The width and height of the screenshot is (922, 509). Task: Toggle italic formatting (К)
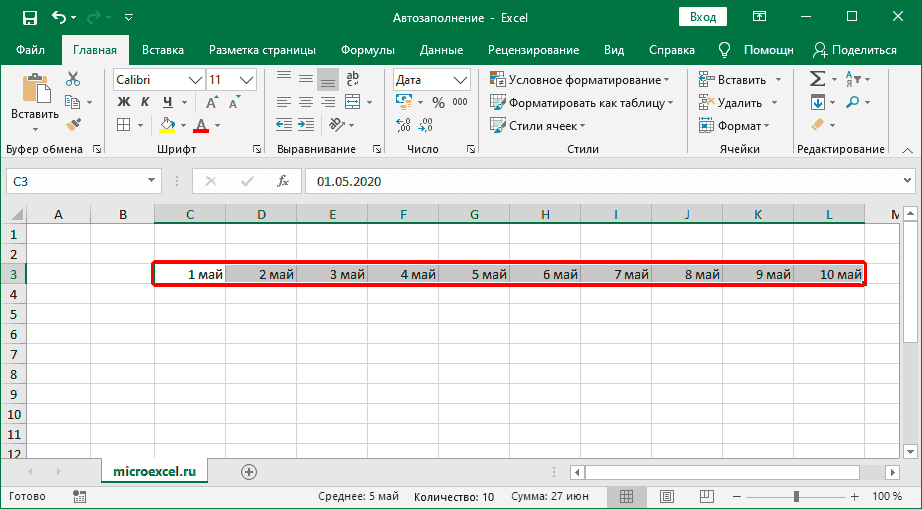click(x=146, y=102)
